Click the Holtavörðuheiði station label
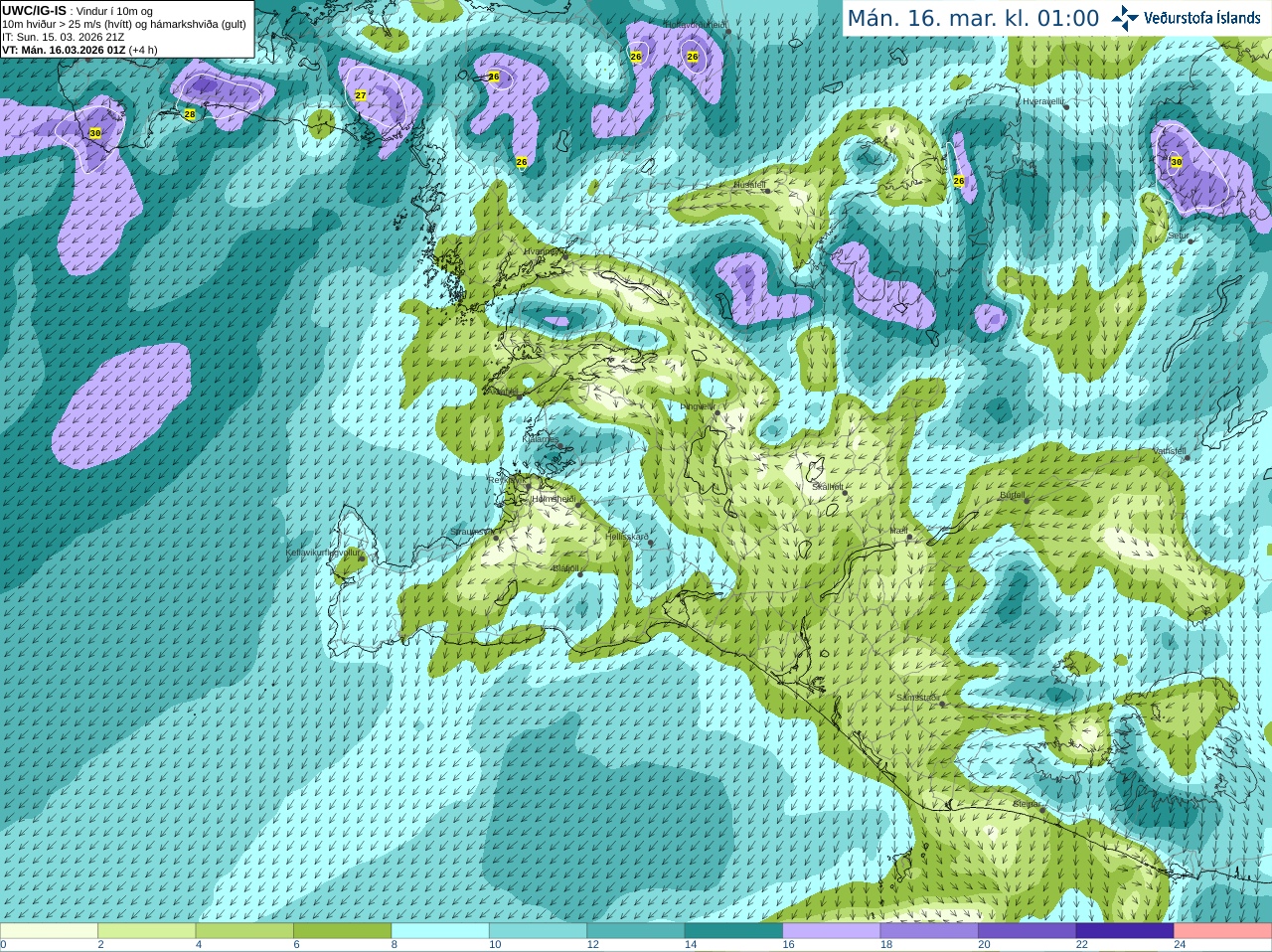Screen dimensions: 1272x952 point(696,24)
